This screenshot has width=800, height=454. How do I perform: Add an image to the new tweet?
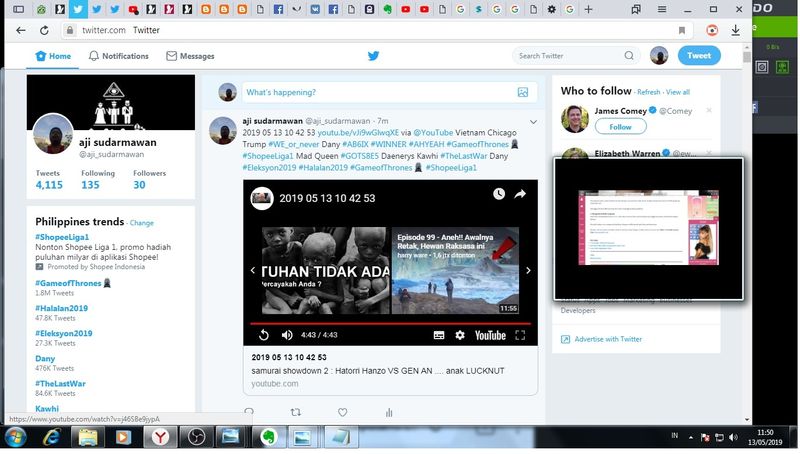click(x=523, y=92)
